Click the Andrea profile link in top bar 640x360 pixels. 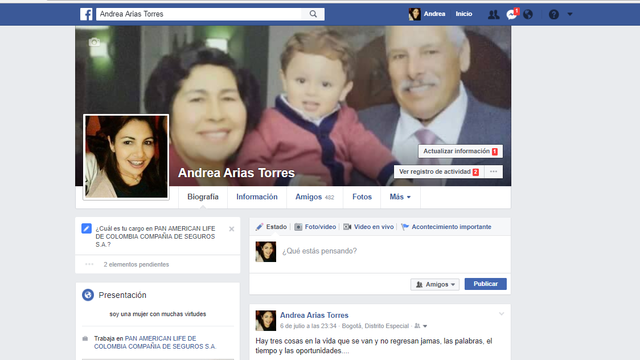tap(434, 14)
